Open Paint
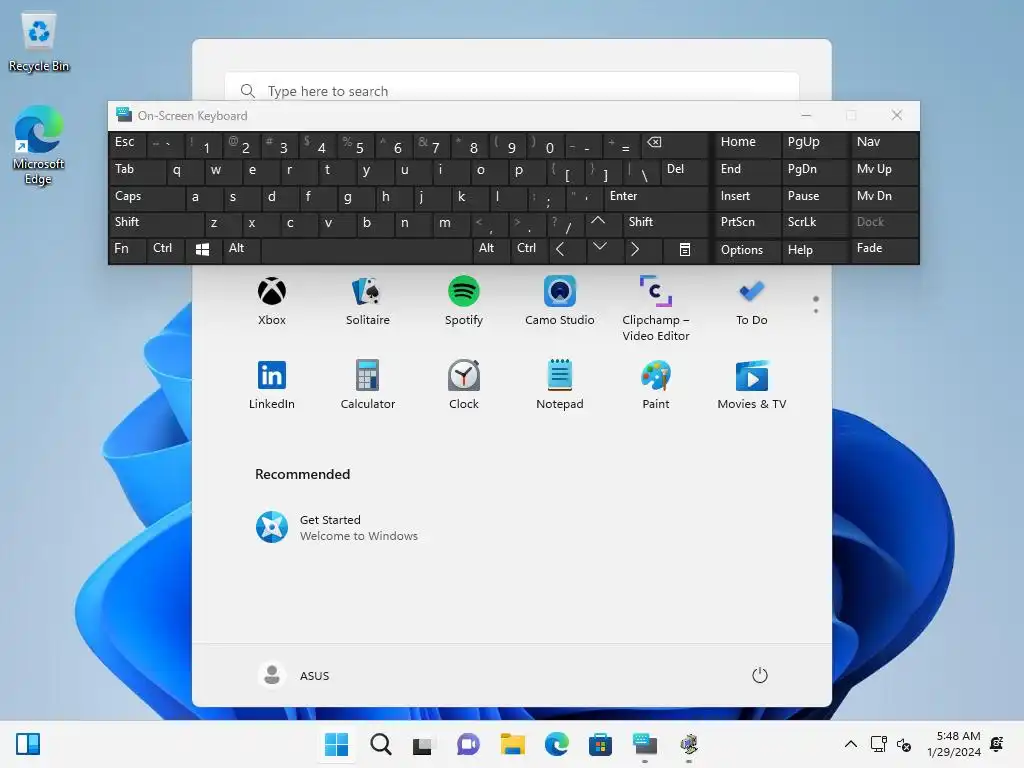 pos(656,385)
